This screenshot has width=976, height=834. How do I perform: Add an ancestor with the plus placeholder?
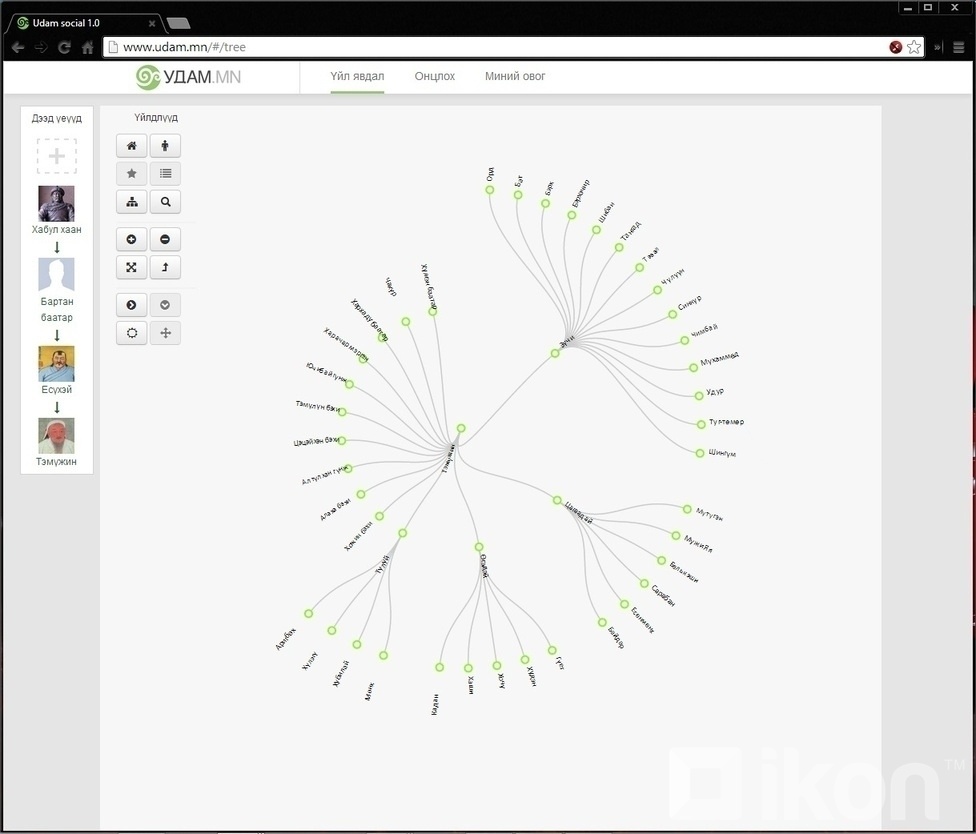tap(57, 156)
